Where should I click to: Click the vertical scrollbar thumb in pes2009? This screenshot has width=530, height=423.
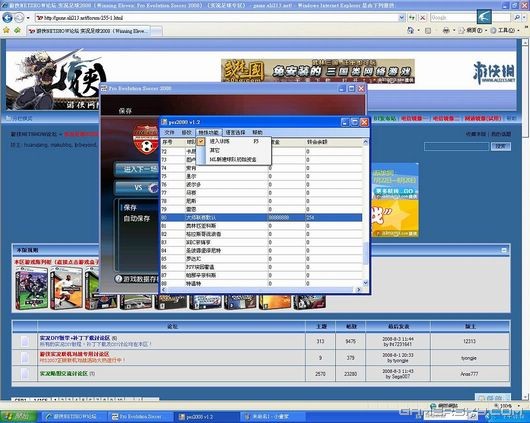[365, 254]
